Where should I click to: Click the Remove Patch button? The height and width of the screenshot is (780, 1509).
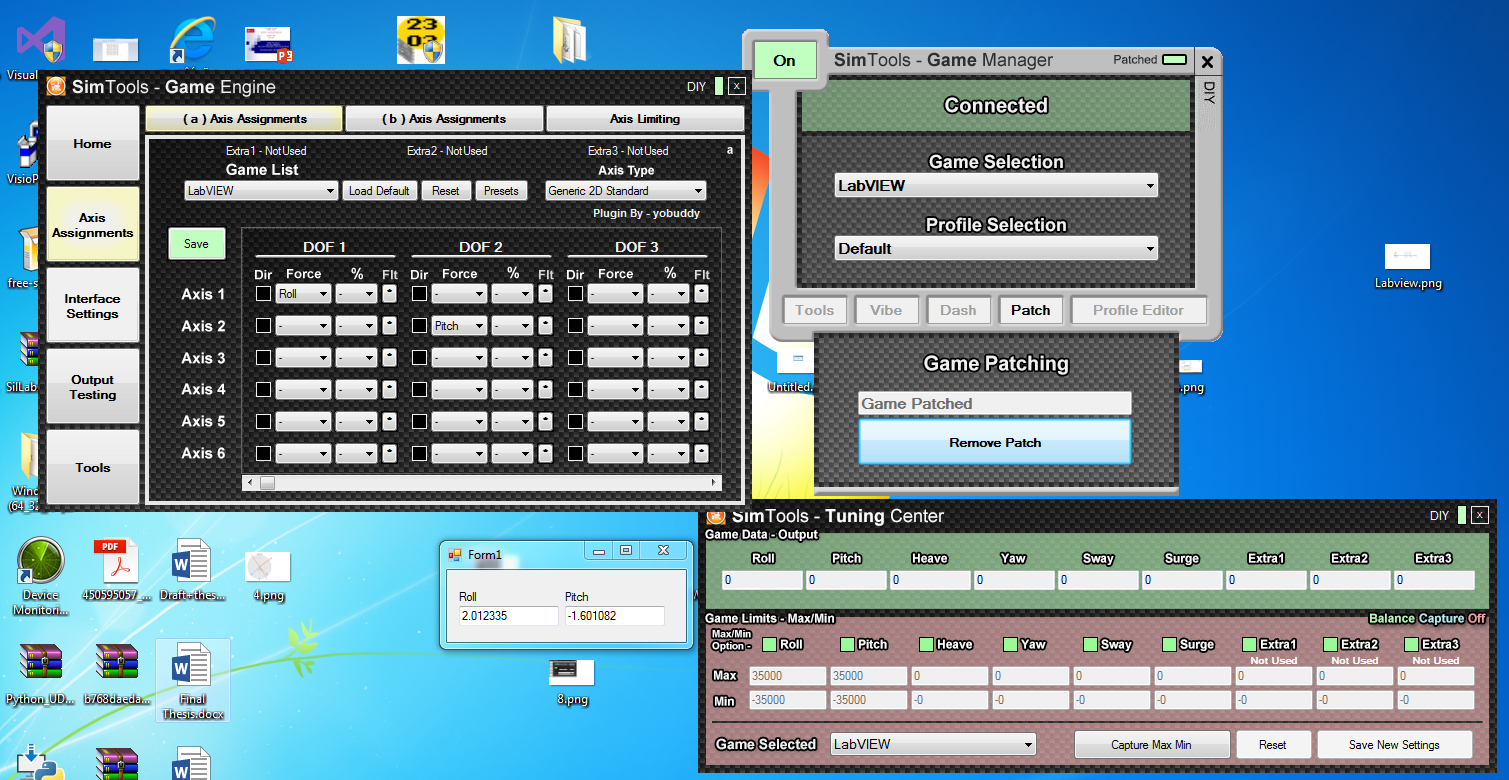(994, 442)
